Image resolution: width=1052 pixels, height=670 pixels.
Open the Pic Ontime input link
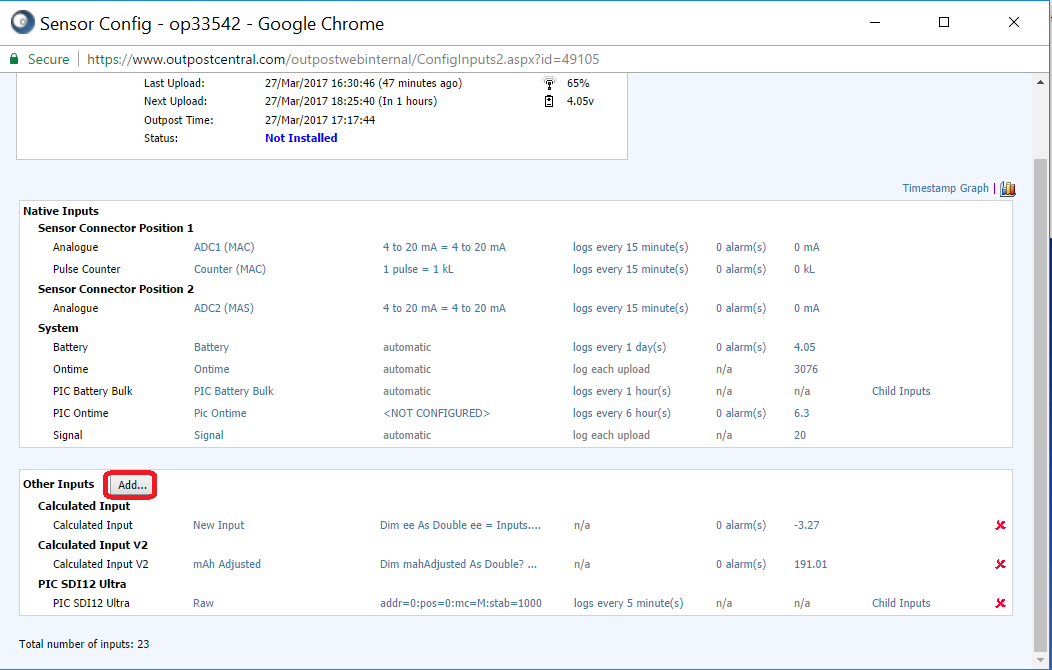click(219, 413)
